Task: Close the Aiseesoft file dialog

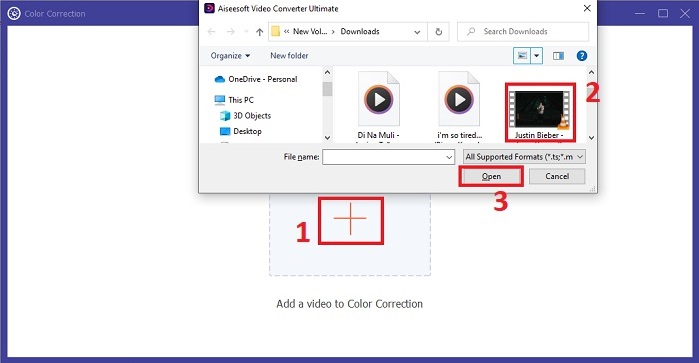Action: [x=587, y=8]
